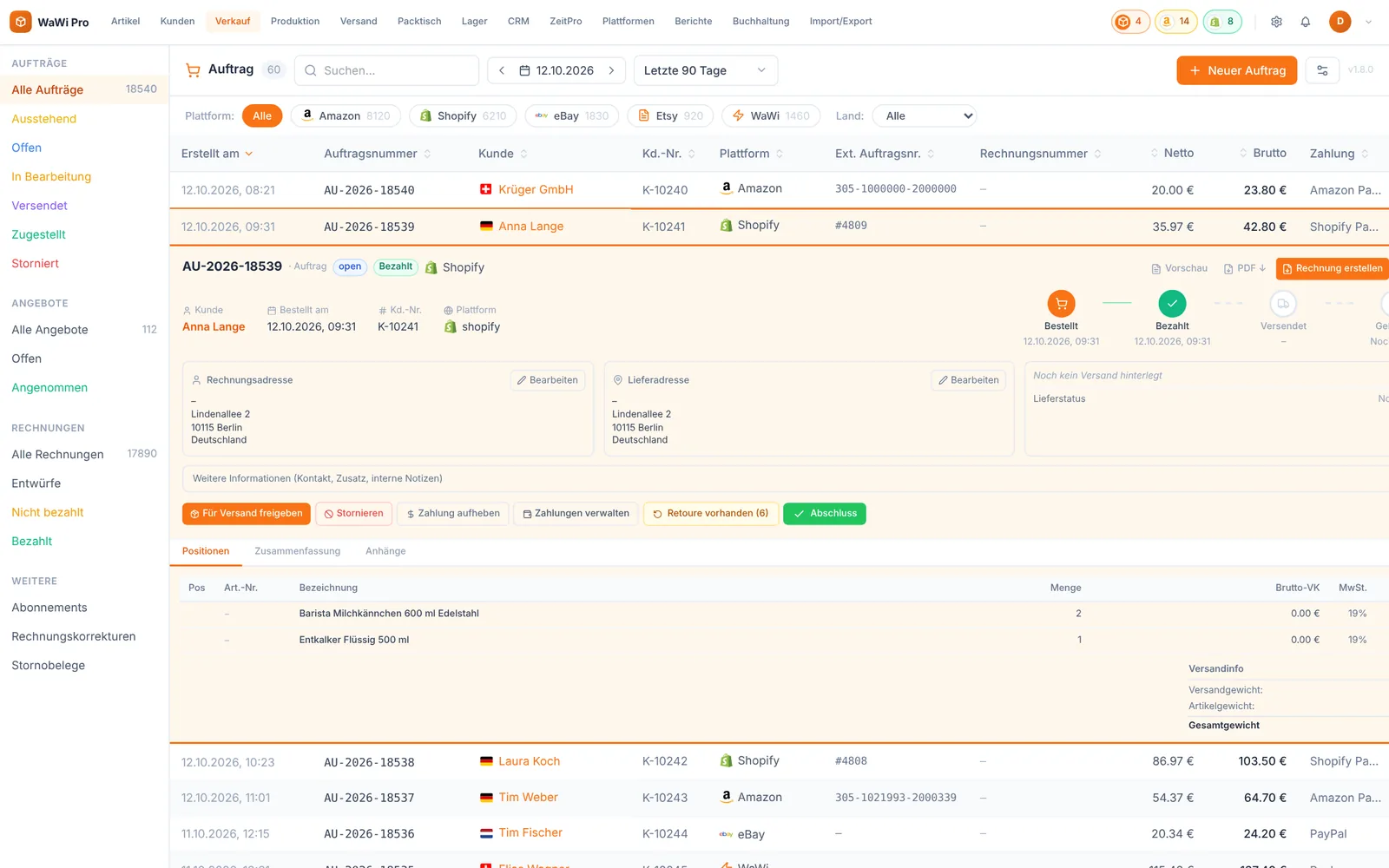Click the Shopify badge showing 8
1389x868 pixels.
pyautogui.click(x=1222, y=22)
